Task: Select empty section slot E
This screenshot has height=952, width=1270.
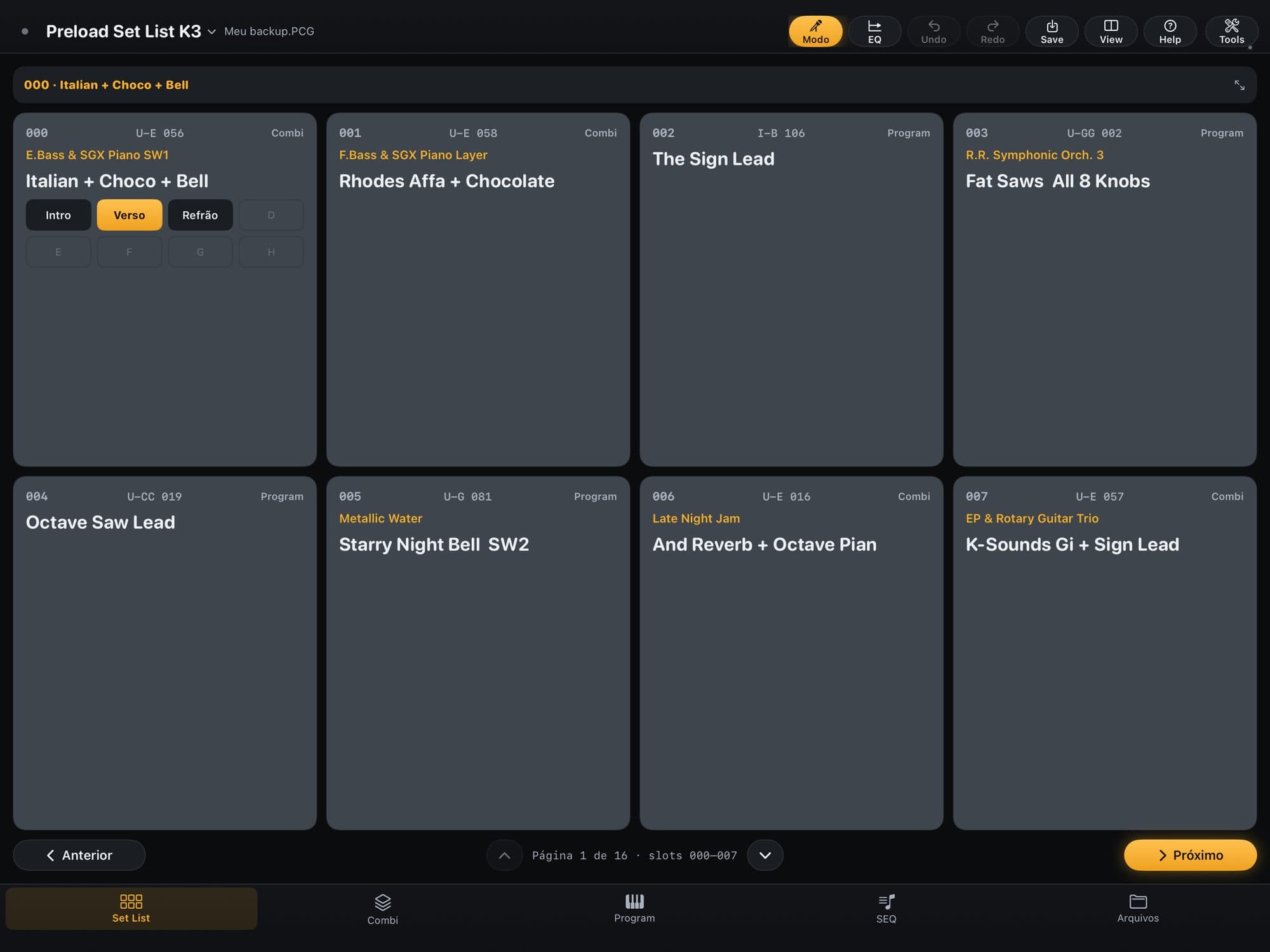Action: (x=58, y=252)
